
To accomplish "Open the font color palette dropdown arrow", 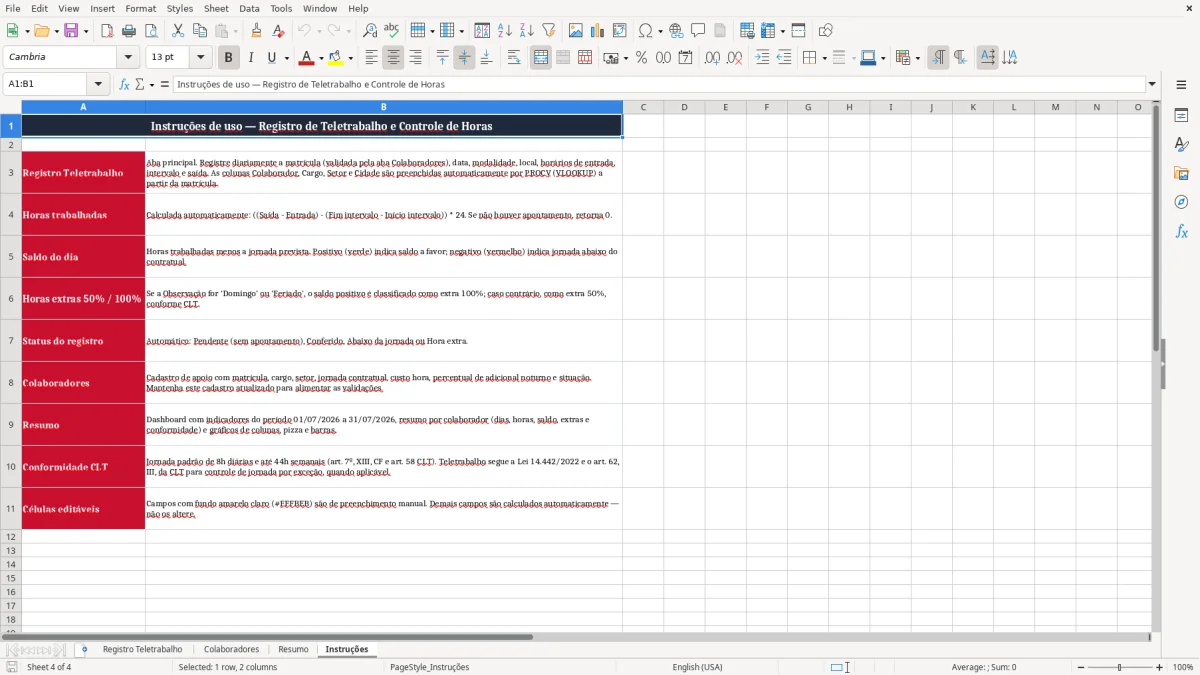I will coord(322,58).
